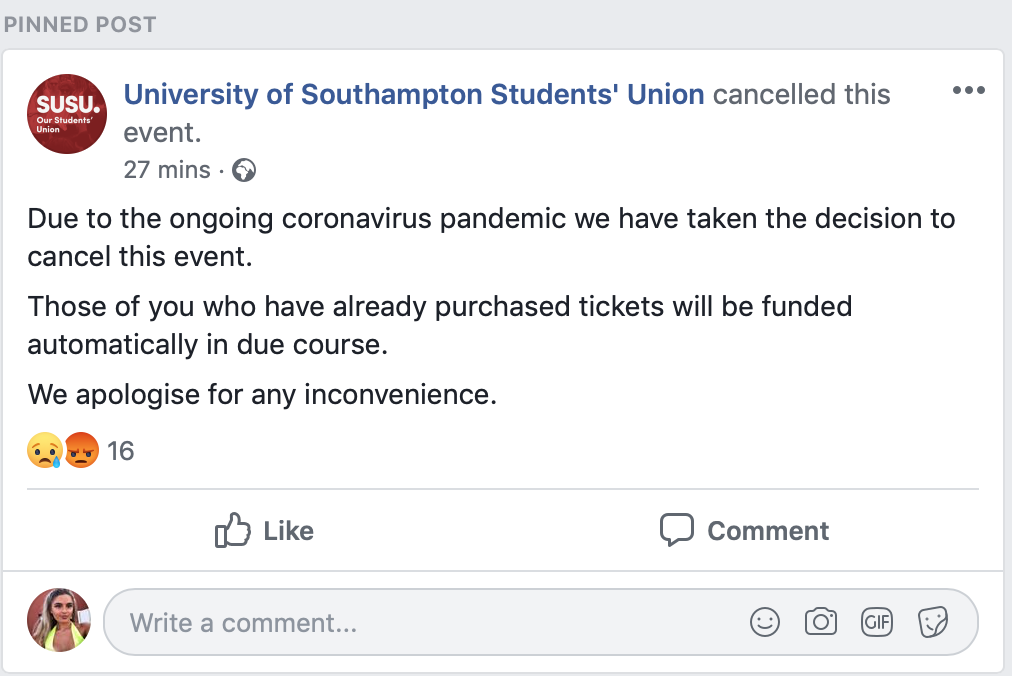Screen dimensions: 1012x676
Task: Click the Comment button label
Action: pyautogui.click(x=768, y=531)
